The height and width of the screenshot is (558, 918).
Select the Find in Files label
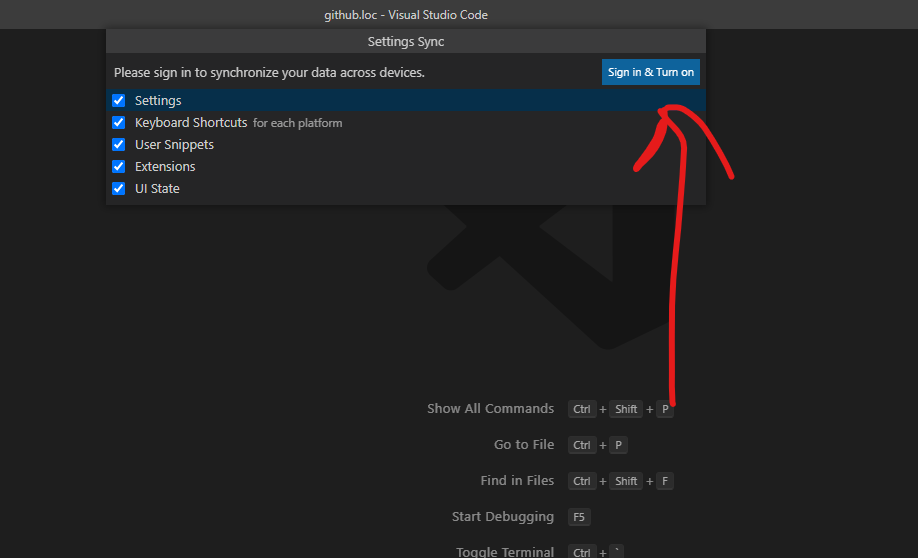tap(517, 481)
